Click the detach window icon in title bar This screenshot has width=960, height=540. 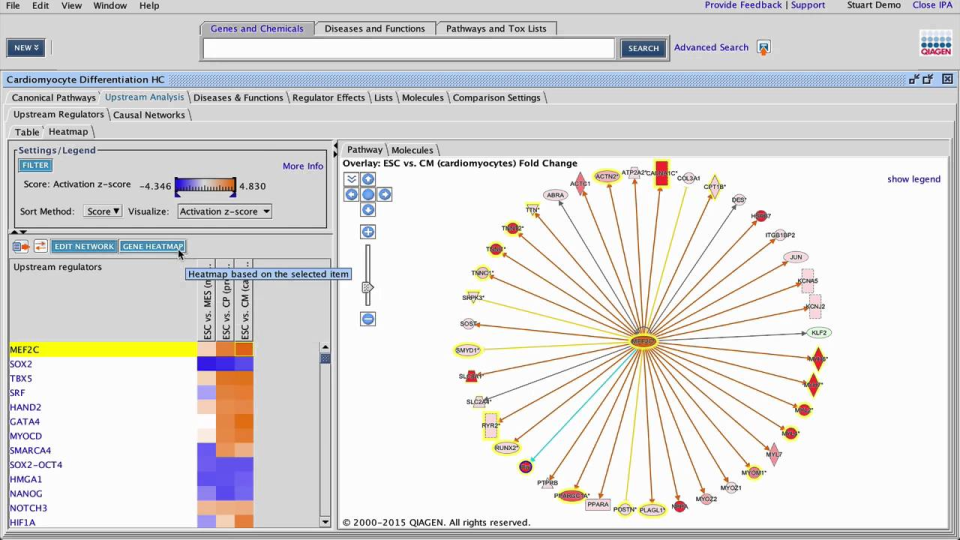pyautogui.click(x=914, y=80)
